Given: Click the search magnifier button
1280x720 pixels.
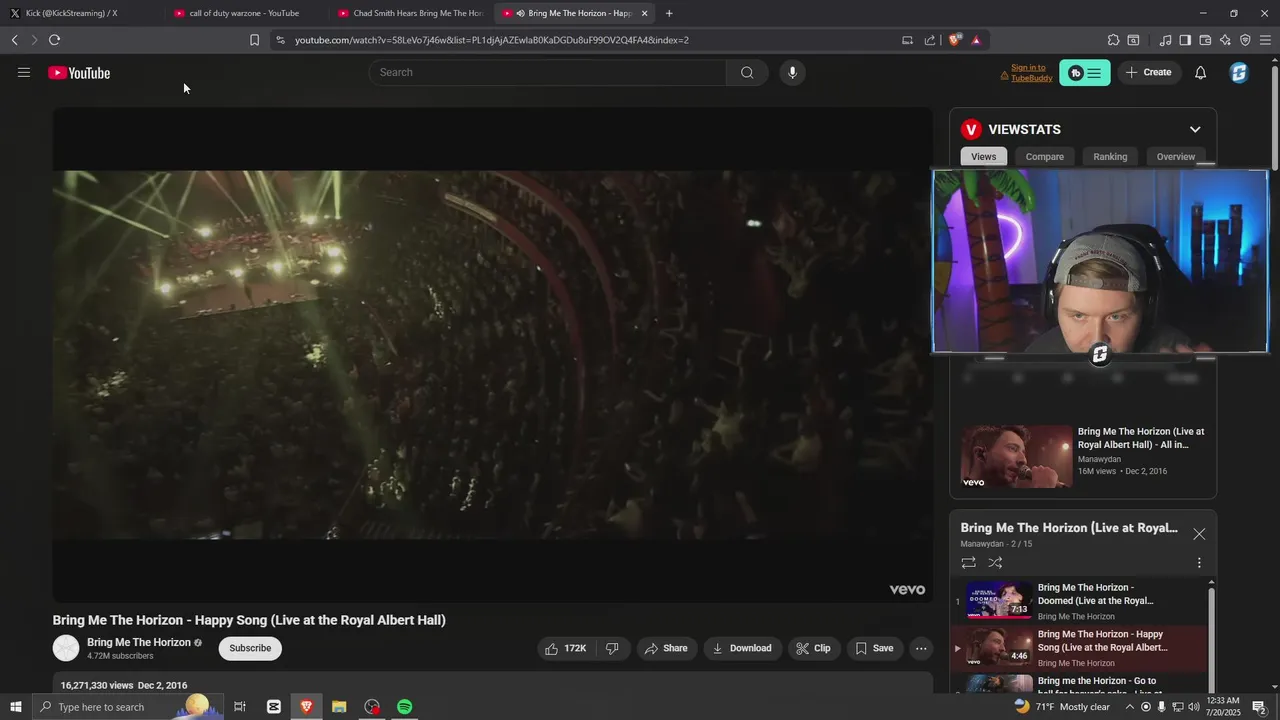Looking at the screenshot, I should 747,72.
